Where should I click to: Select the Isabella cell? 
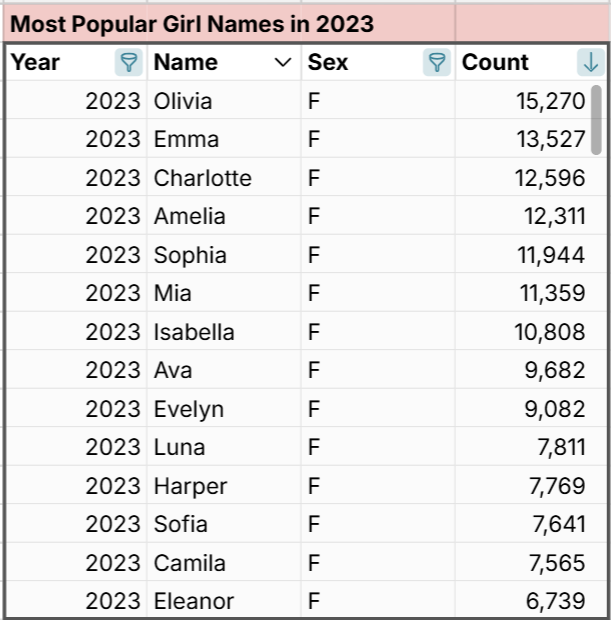click(x=194, y=332)
